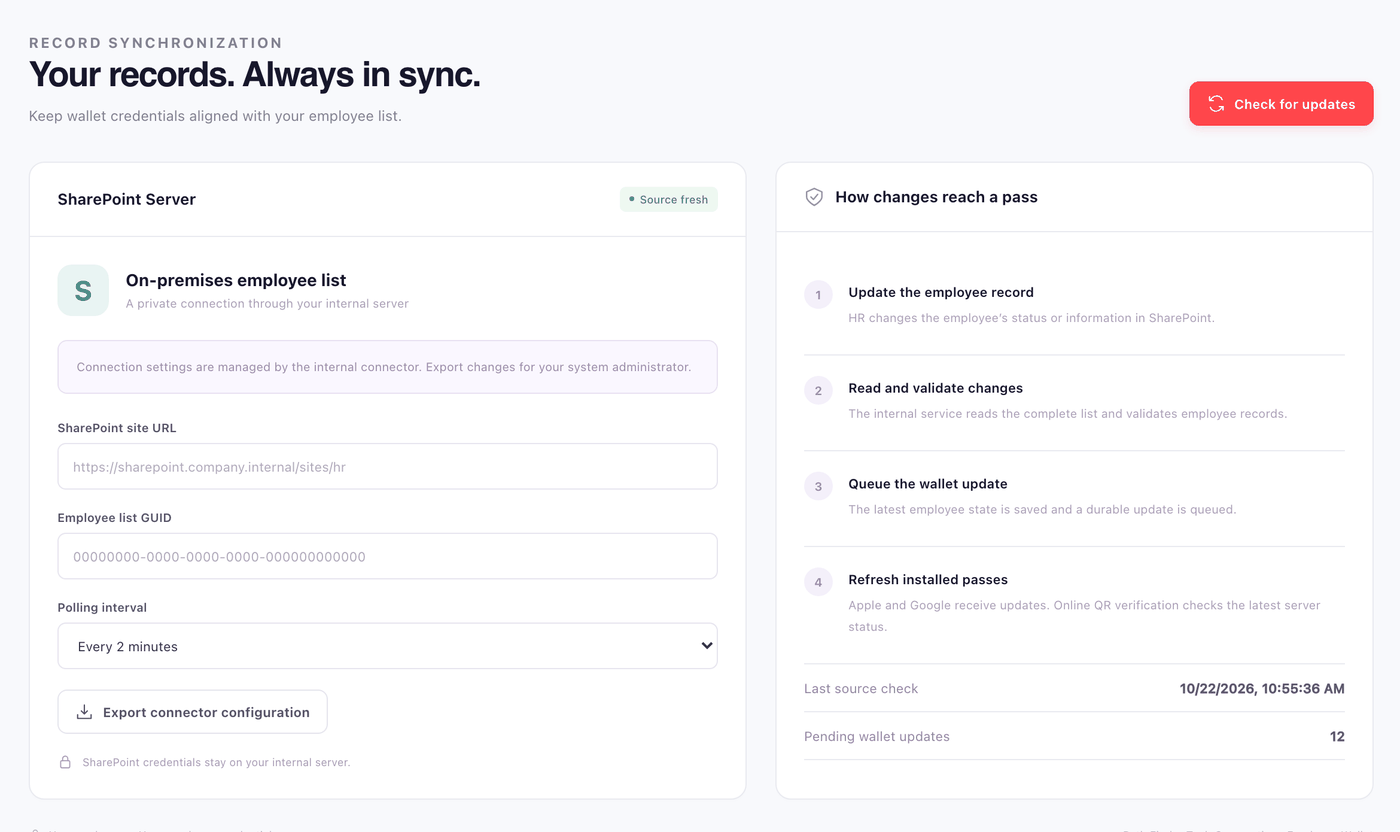This screenshot has width=1400, height=832.
Task: Click the "latest employee state is saved" description
Action: (x=1042, y=510)
